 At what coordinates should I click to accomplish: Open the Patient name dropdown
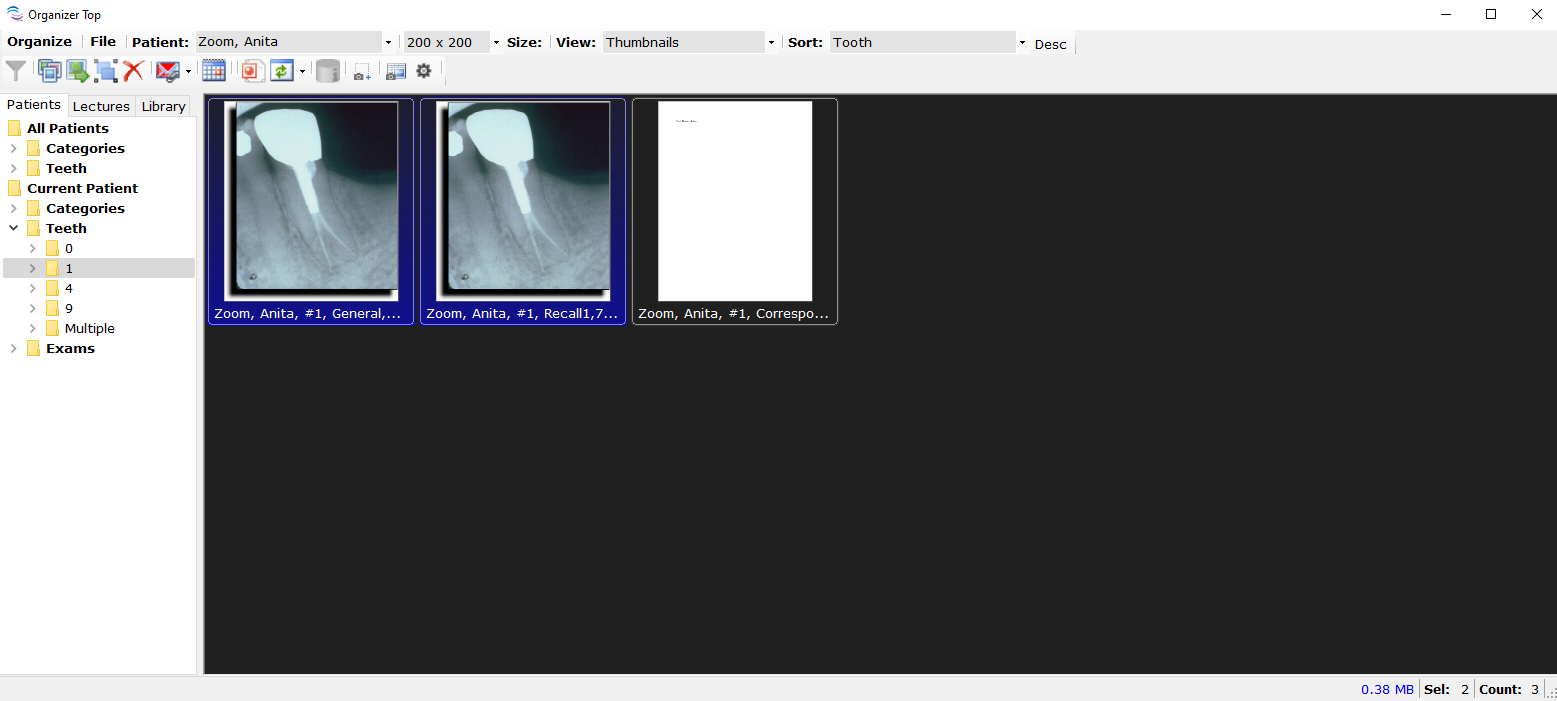point(388,43)
